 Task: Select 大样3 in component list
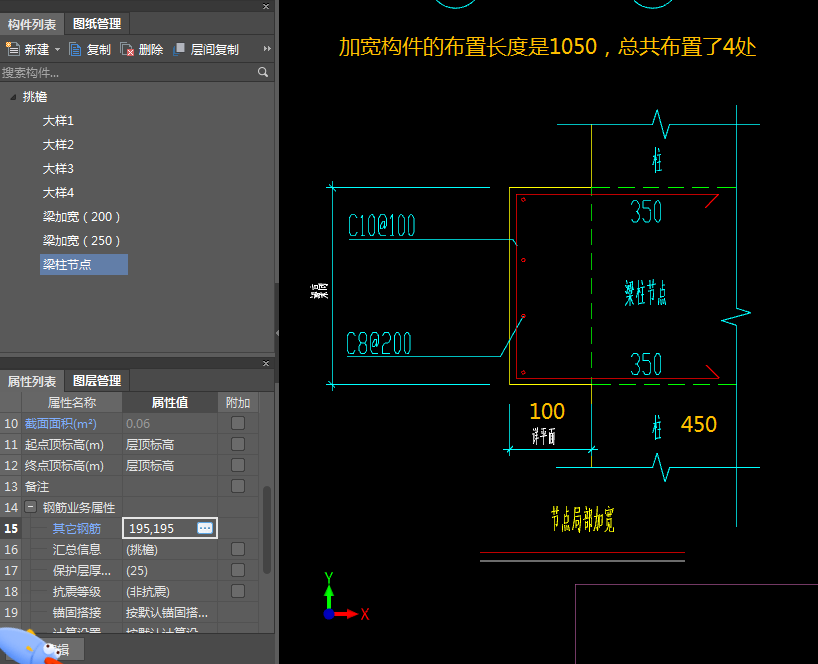point(58,169)
